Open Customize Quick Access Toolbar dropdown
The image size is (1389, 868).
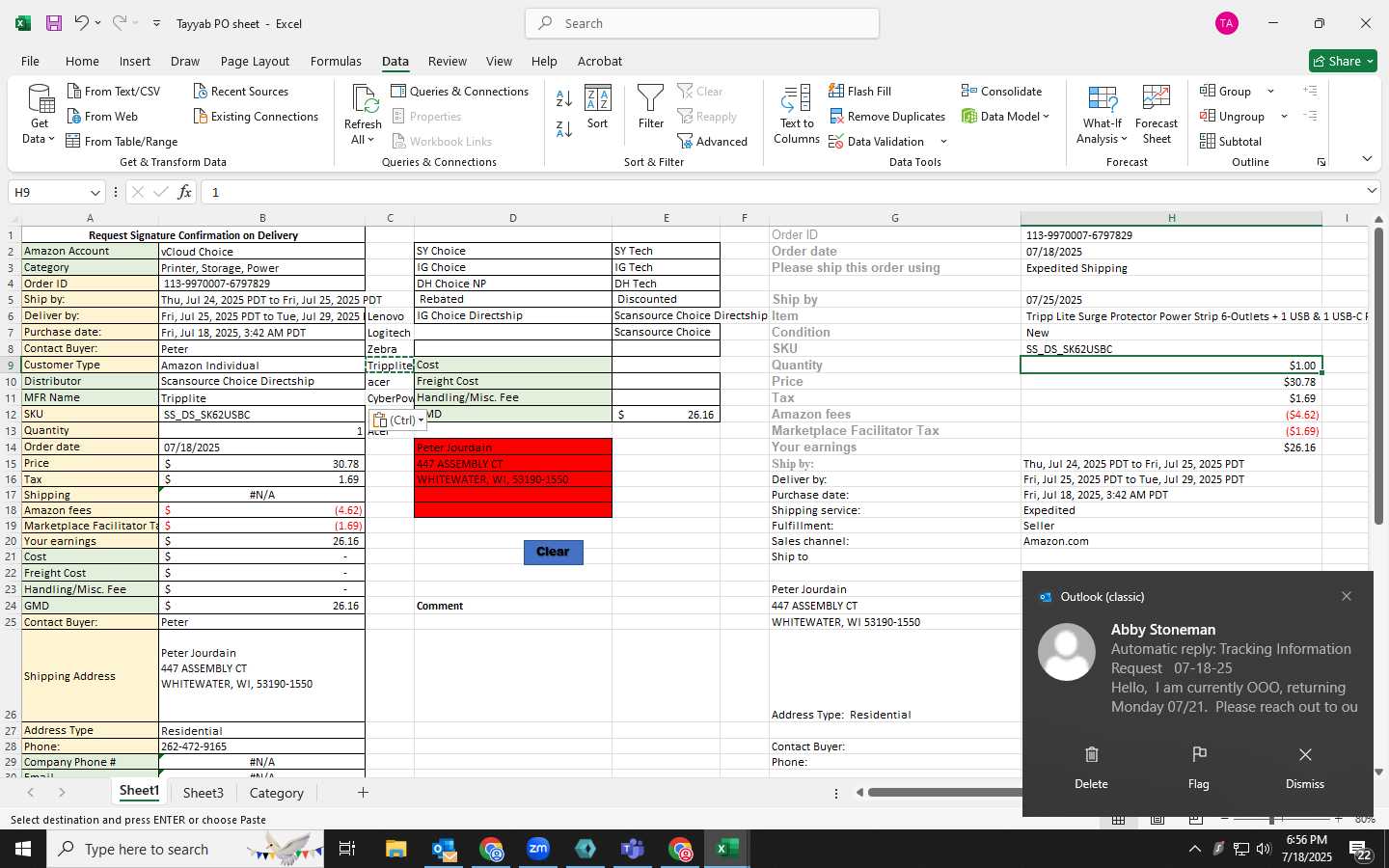[x=156, y=23]
